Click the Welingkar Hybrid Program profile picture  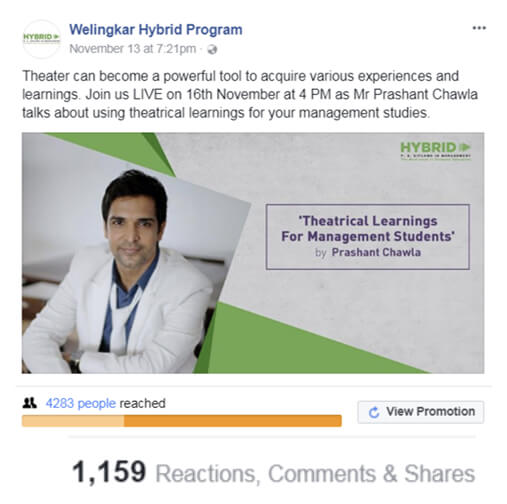tap(41, 39)
